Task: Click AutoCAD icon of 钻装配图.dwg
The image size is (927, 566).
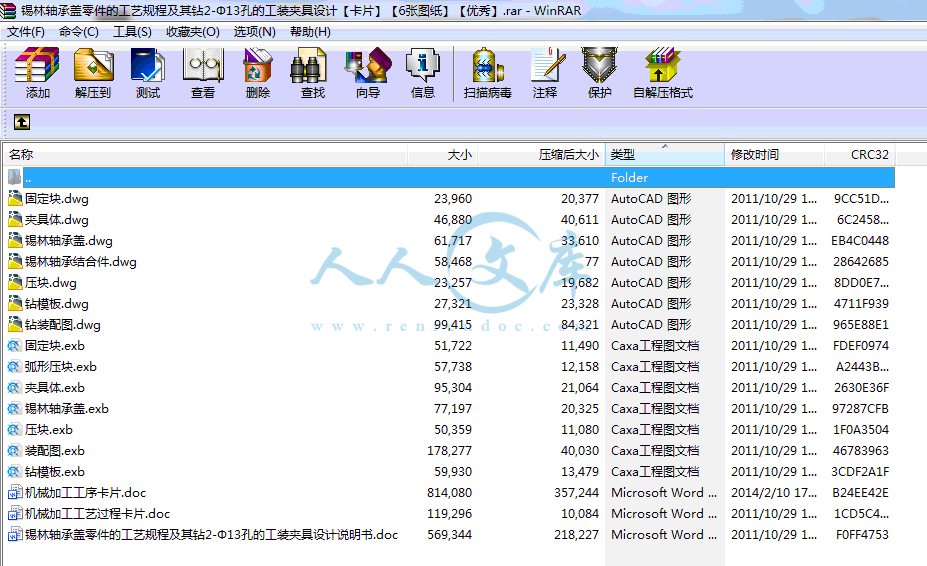Action: 15,324
